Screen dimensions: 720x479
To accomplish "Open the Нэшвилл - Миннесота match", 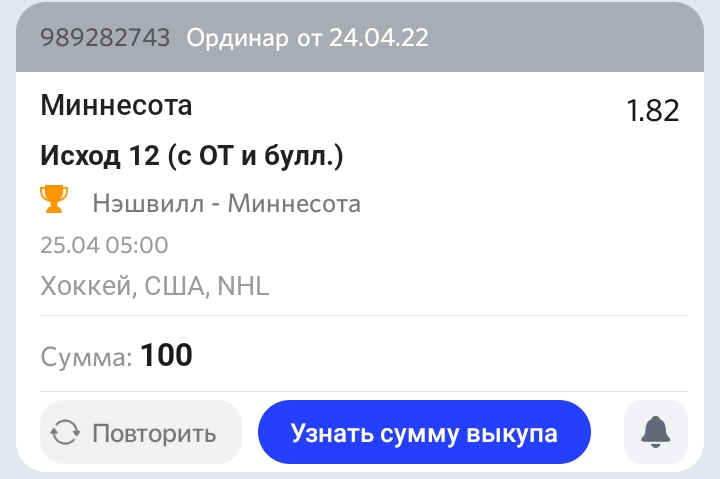I will (x=226, y=204).
